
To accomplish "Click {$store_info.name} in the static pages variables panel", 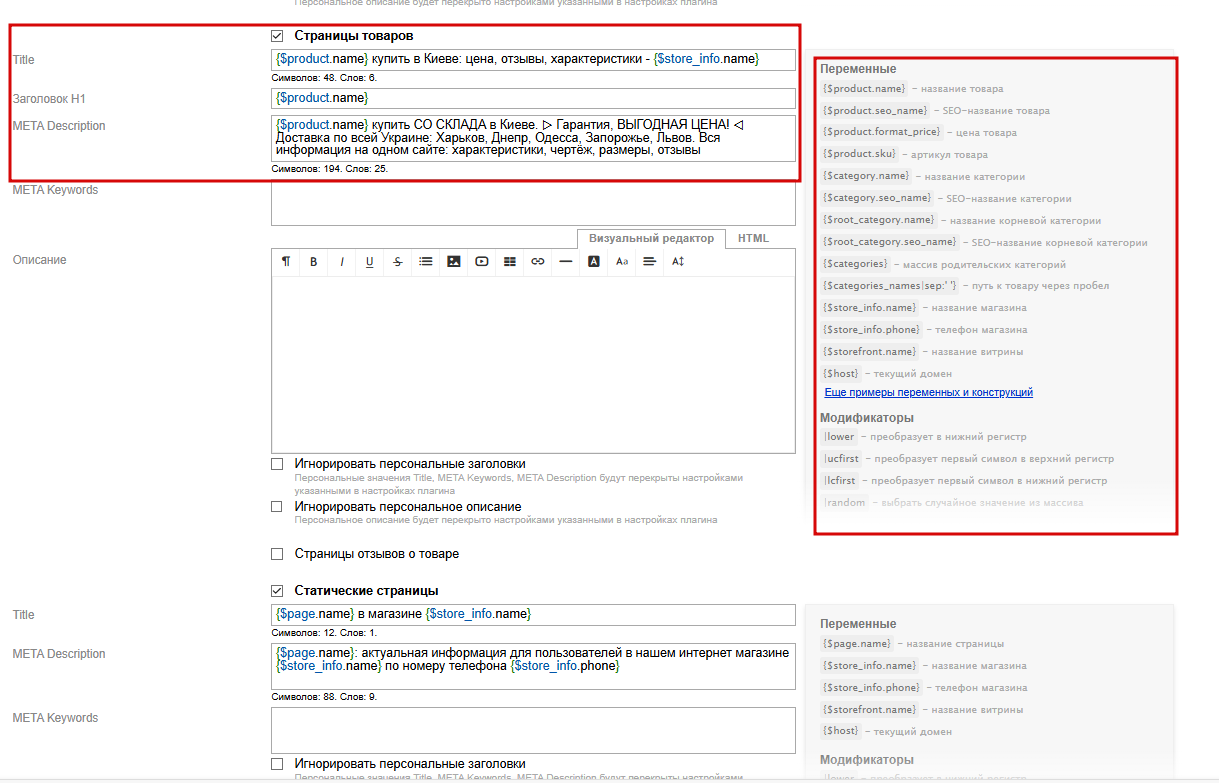I will pos(869,666).
